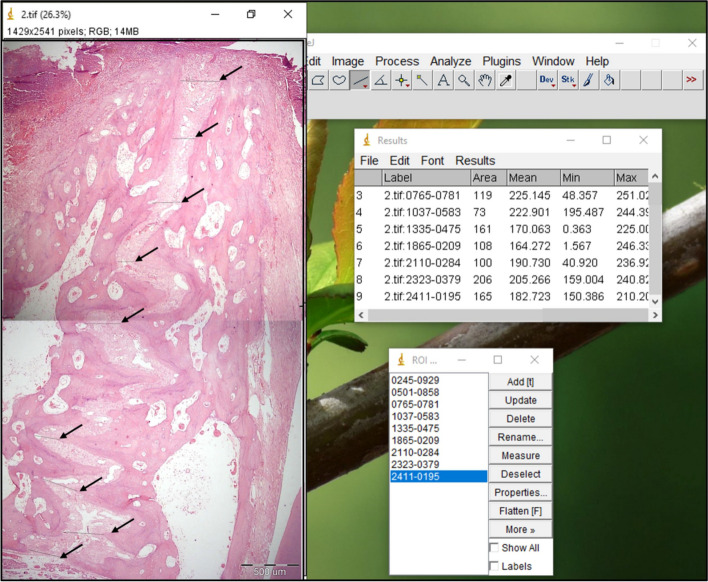Select the Freehand selection tool

pos(339,80)
